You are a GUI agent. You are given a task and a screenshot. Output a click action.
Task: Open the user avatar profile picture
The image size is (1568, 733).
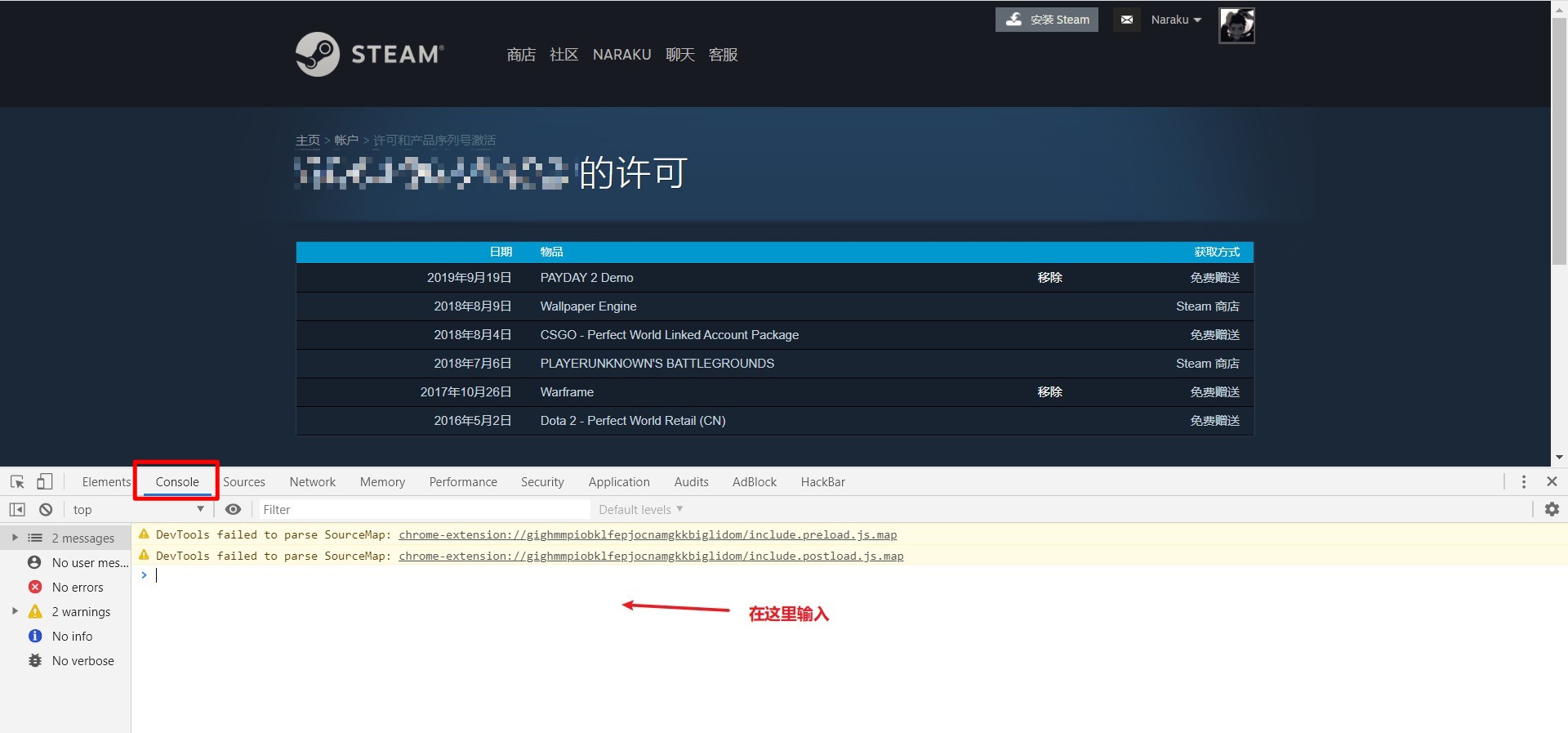[x=1236, y=25]
